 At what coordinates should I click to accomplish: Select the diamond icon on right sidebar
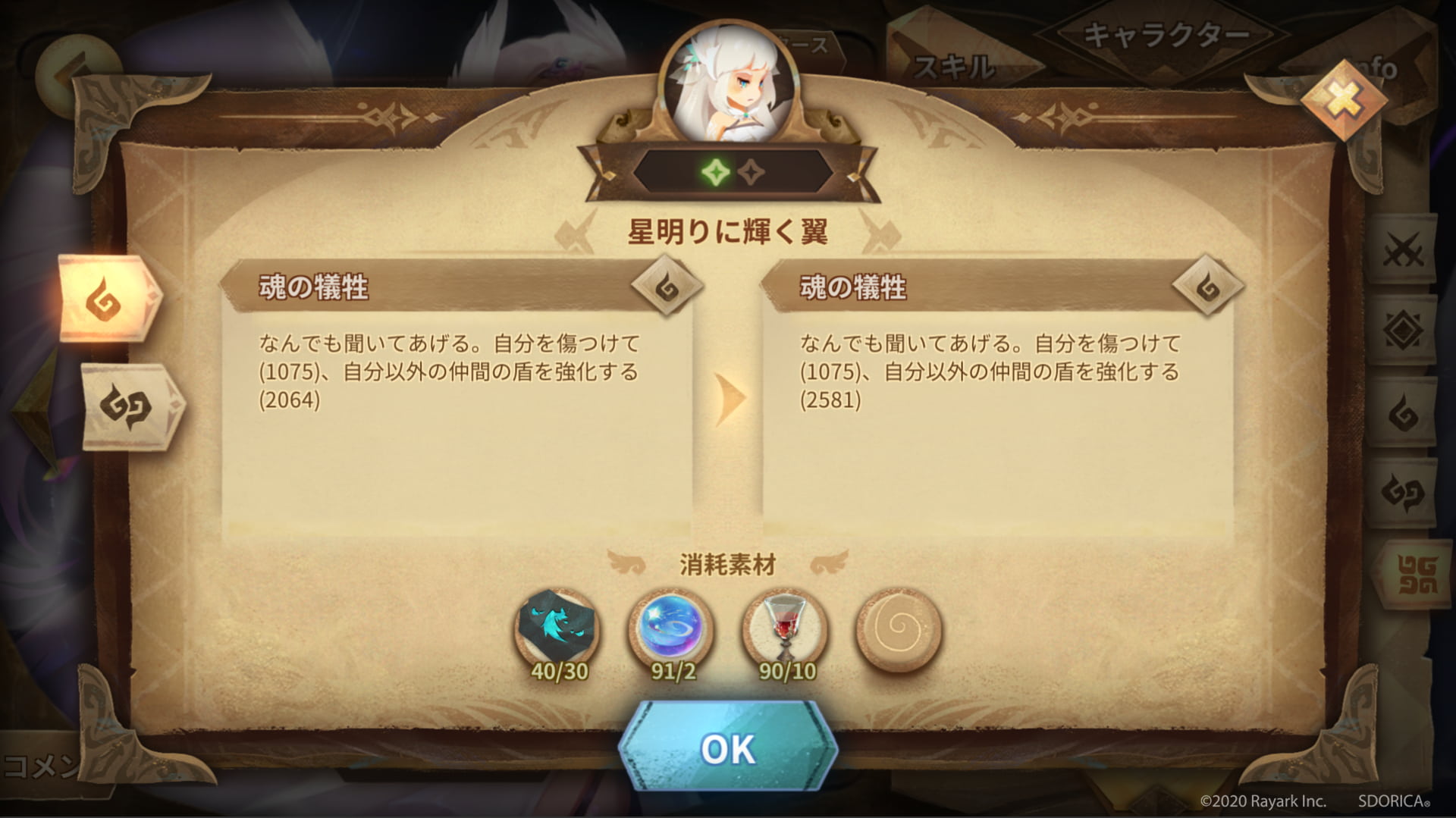click(x=1403, y=331)
